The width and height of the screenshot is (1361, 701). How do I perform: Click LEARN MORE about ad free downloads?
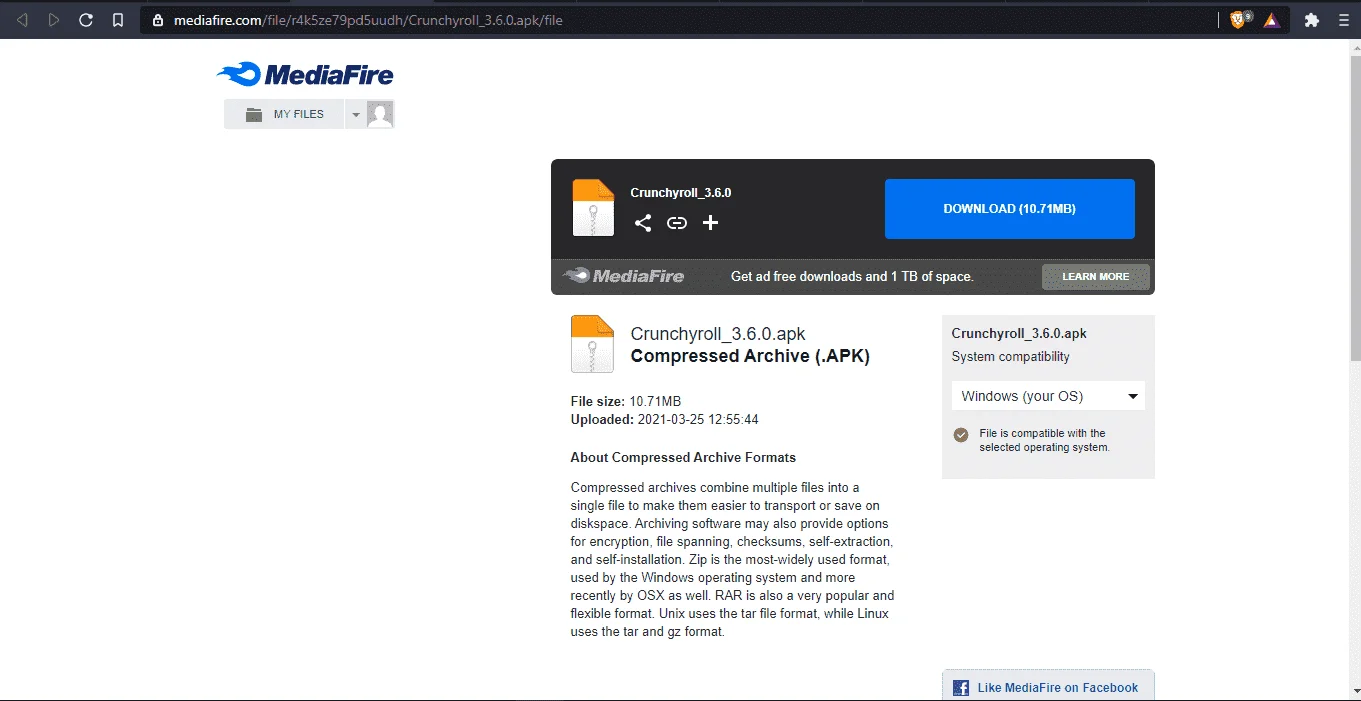pyautogui.click(x=1095, y=277)
